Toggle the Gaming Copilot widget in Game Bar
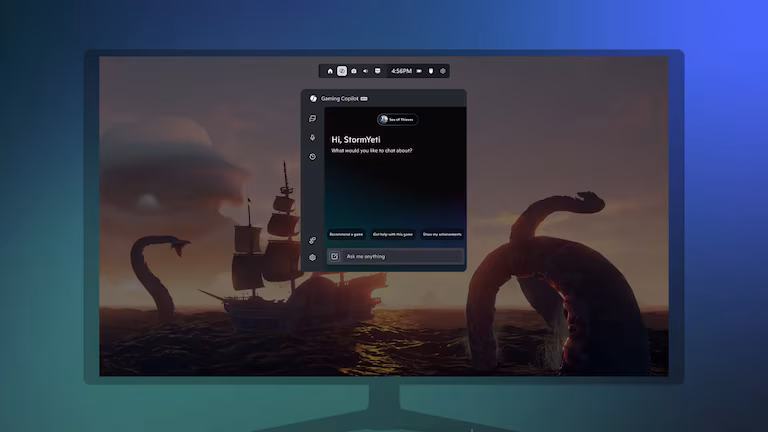 pos(342,71)
